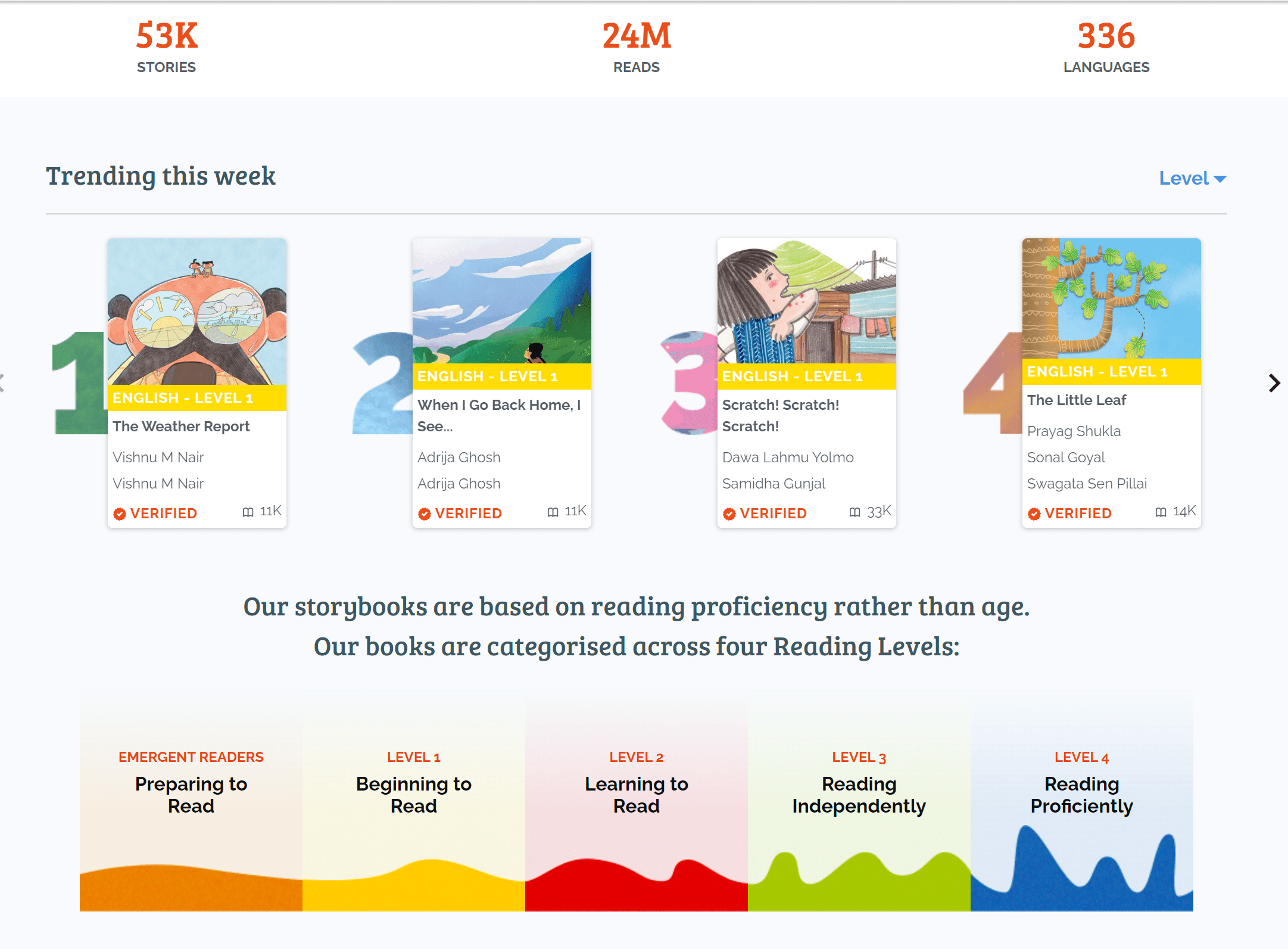Open the Scratch! Scratch! Scratch! story title

[780, 415]
